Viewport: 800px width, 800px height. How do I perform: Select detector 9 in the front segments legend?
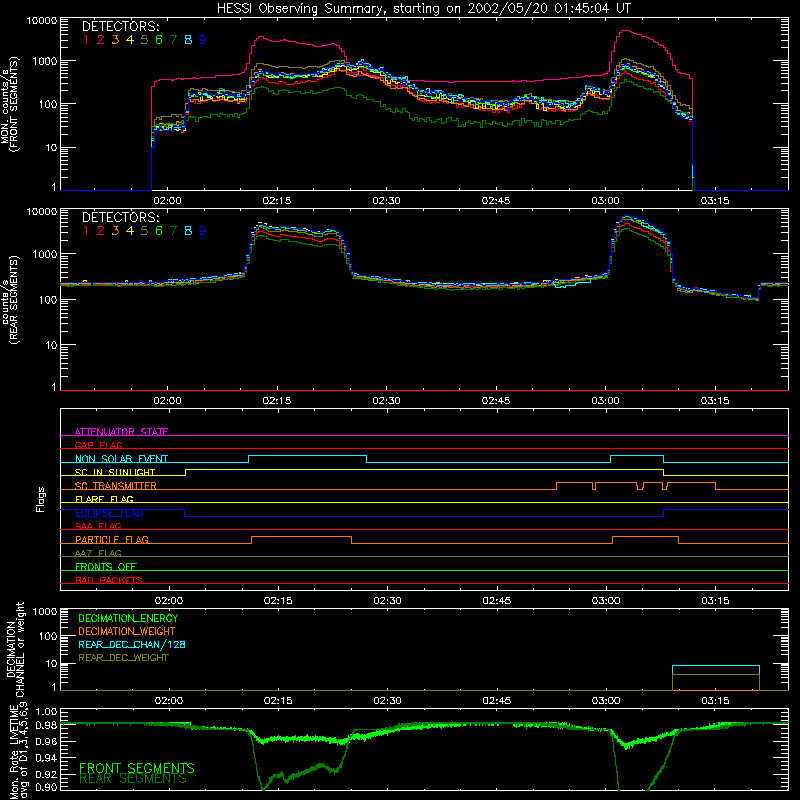click(203, 40)
